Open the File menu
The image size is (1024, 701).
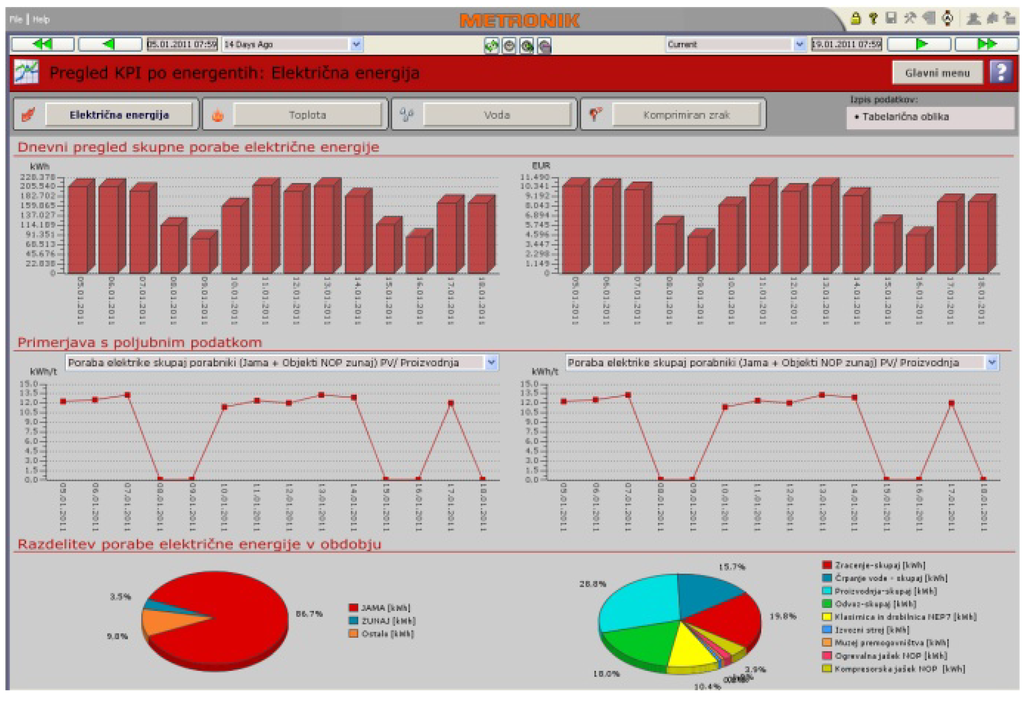tap(16, 19)
